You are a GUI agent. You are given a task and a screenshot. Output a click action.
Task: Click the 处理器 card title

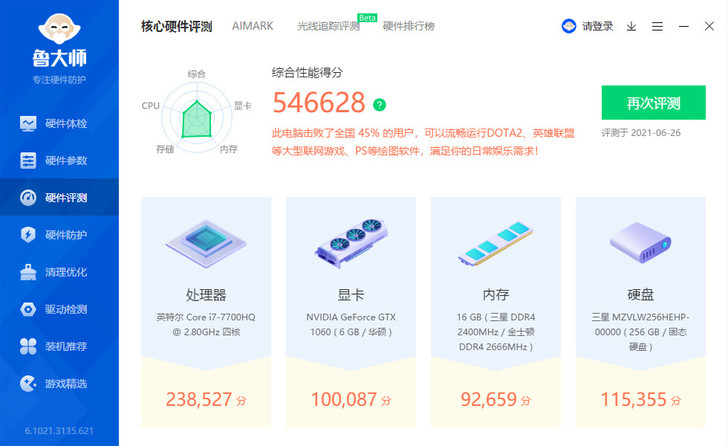pos(206,295)
